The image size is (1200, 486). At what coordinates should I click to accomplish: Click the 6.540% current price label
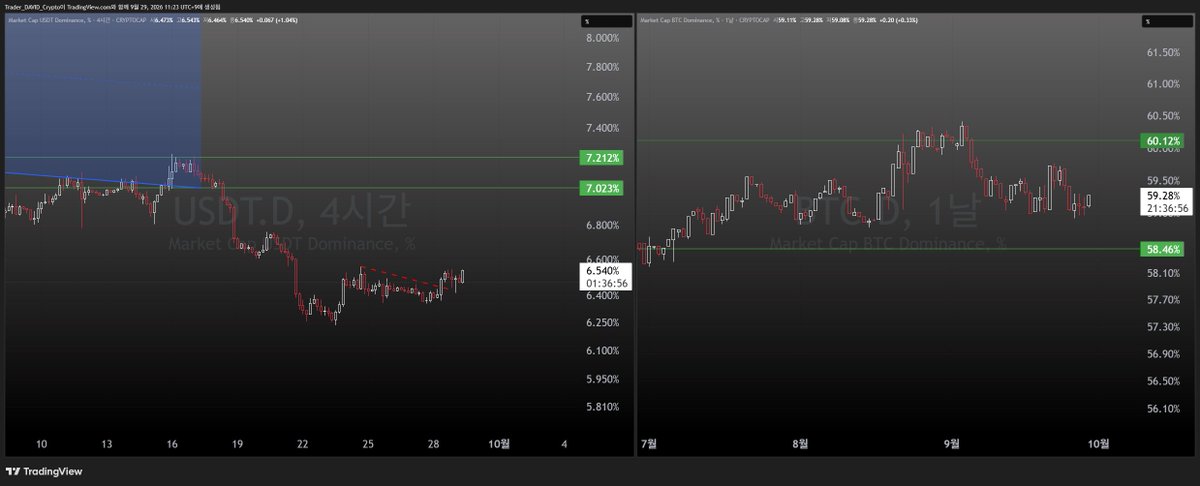click(x=604, y=277)
